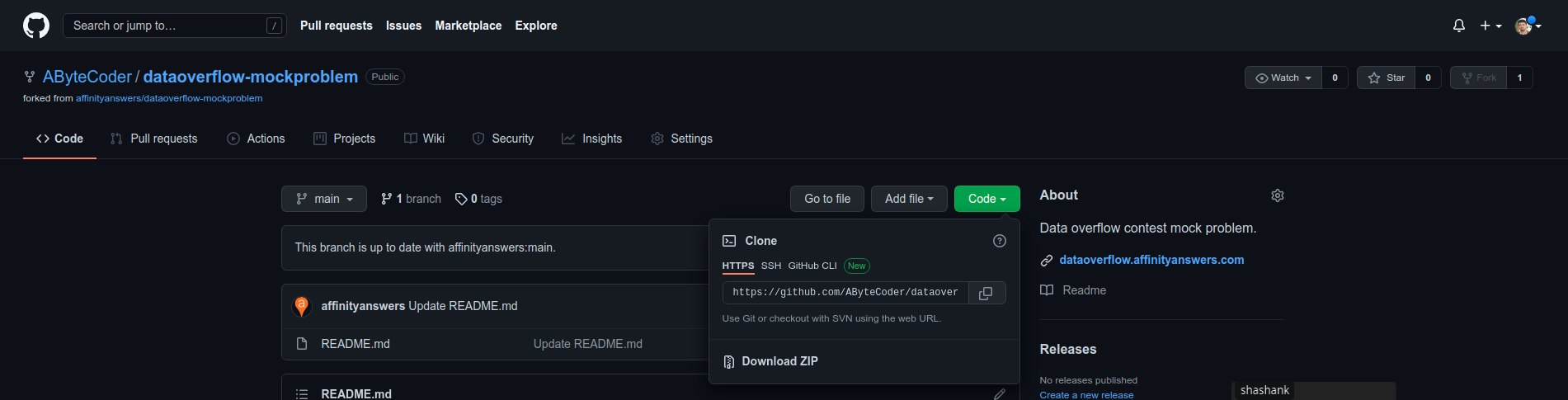
Task: Open README.md row's commit message link
Action: point(588,344)
